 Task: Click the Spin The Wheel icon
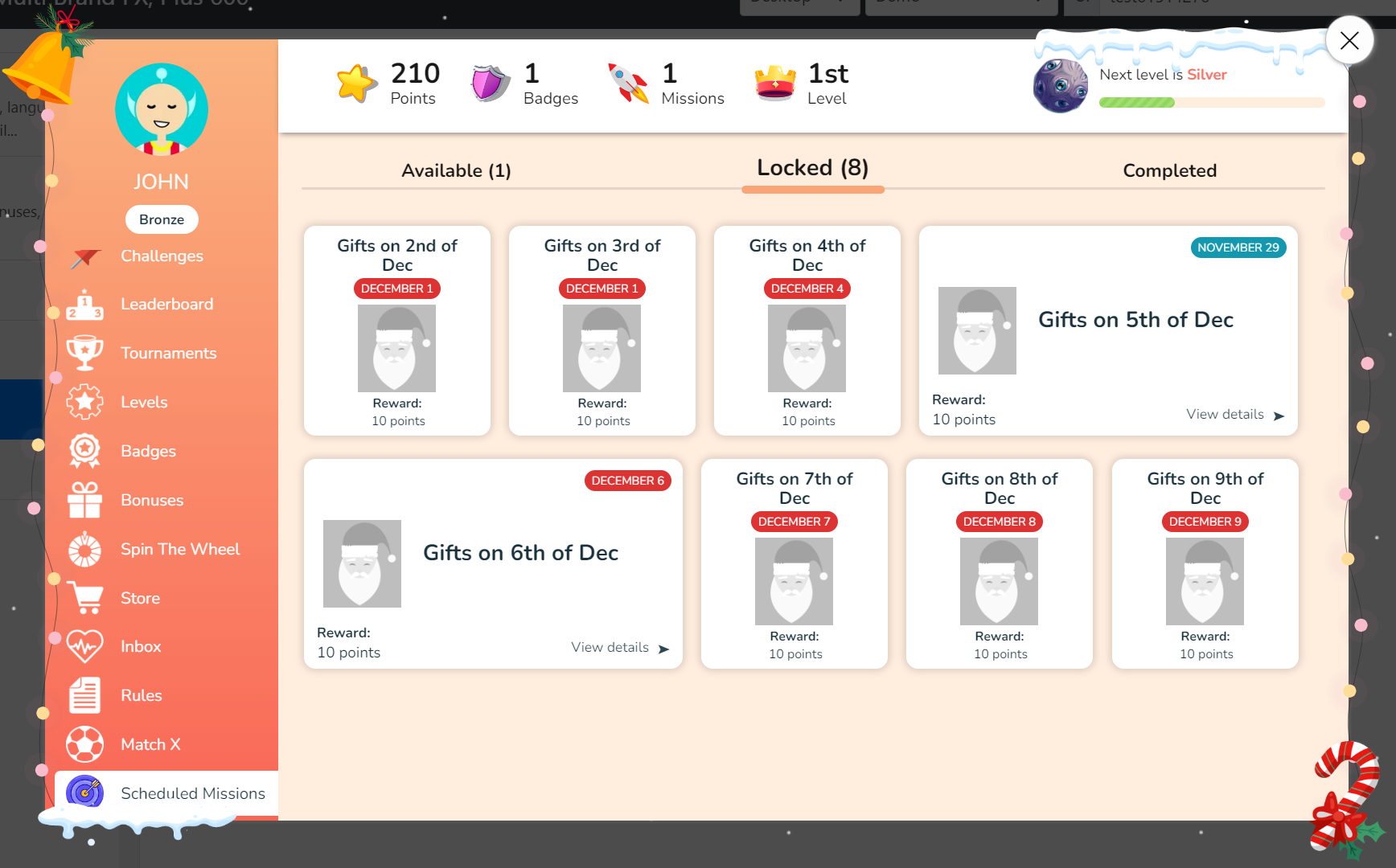[x=84, y=550]
